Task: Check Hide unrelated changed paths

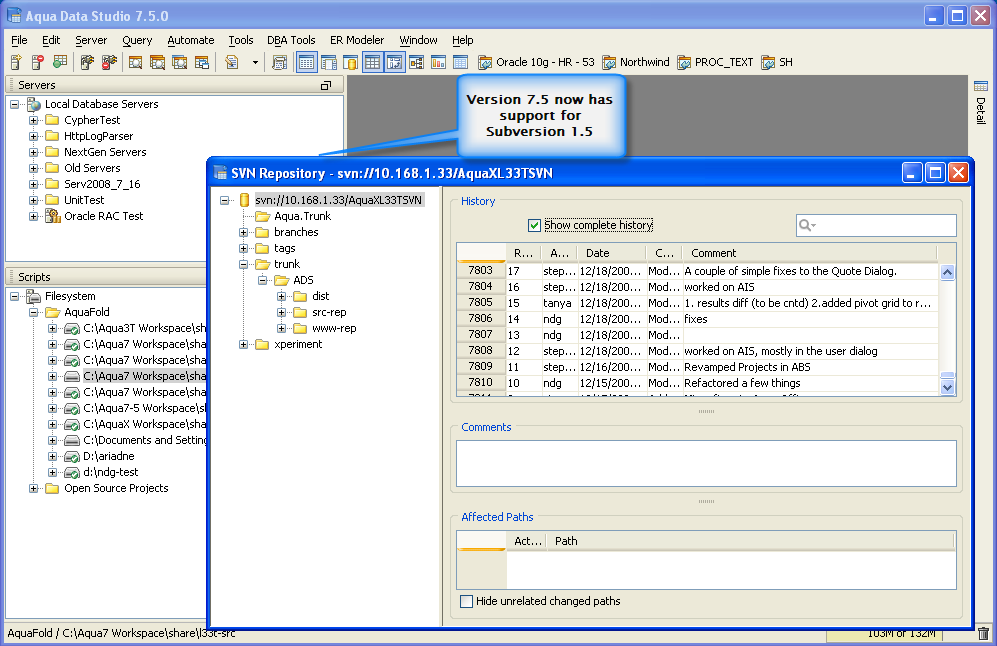Action: point(467,601)
